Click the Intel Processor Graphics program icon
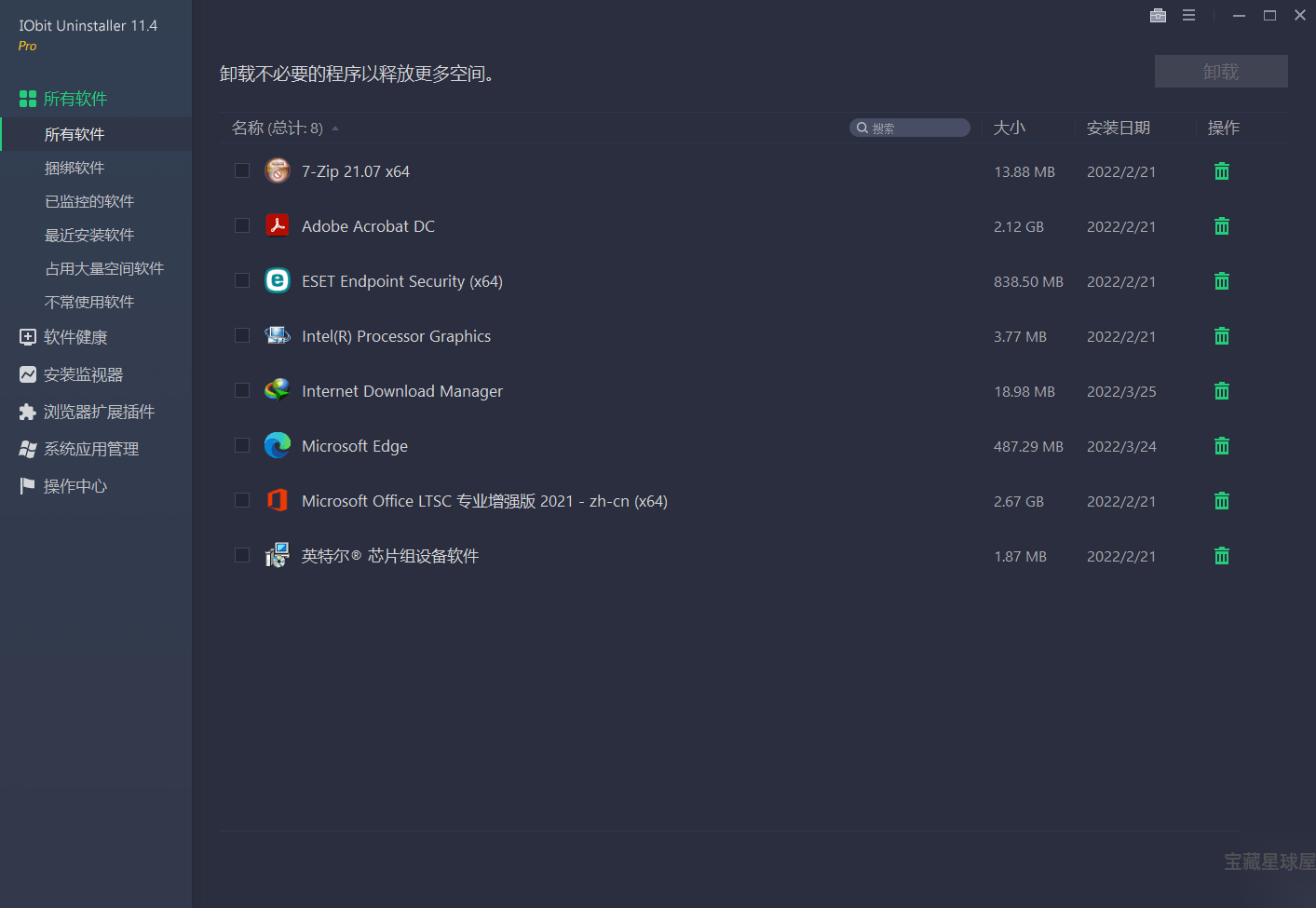The height and width of the screenshot is (908, 1316). pyautogui.click(x=278, y=335)
